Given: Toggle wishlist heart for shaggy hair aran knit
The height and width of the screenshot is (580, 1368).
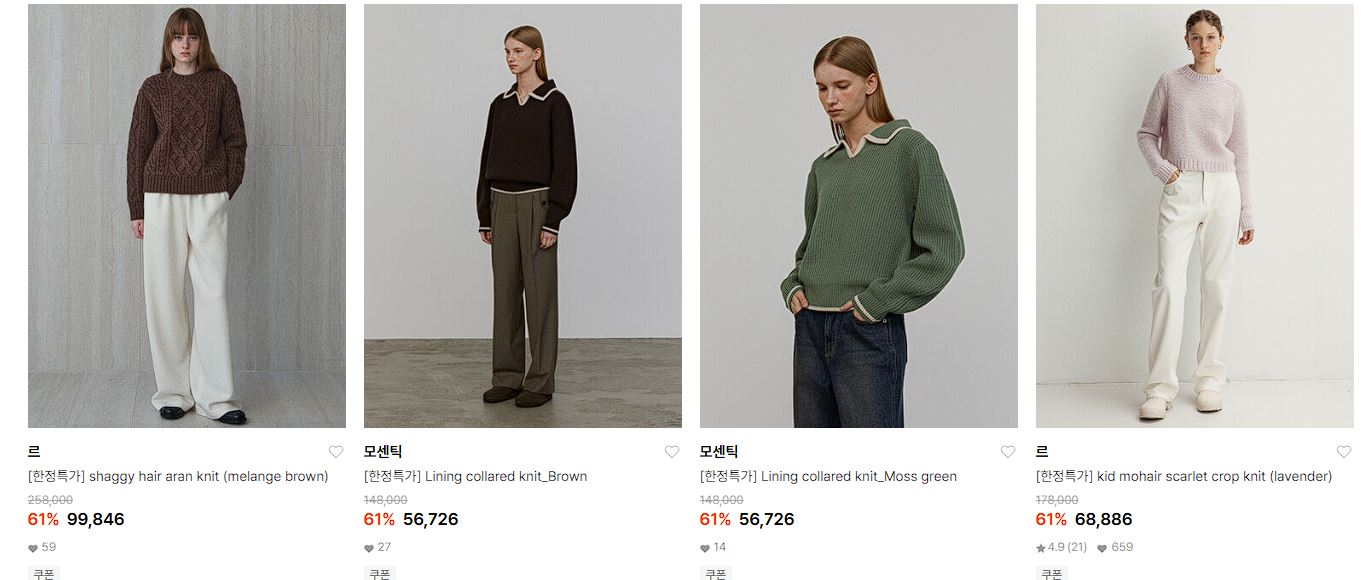Looking at the screenshot, I should click(336, 452).
